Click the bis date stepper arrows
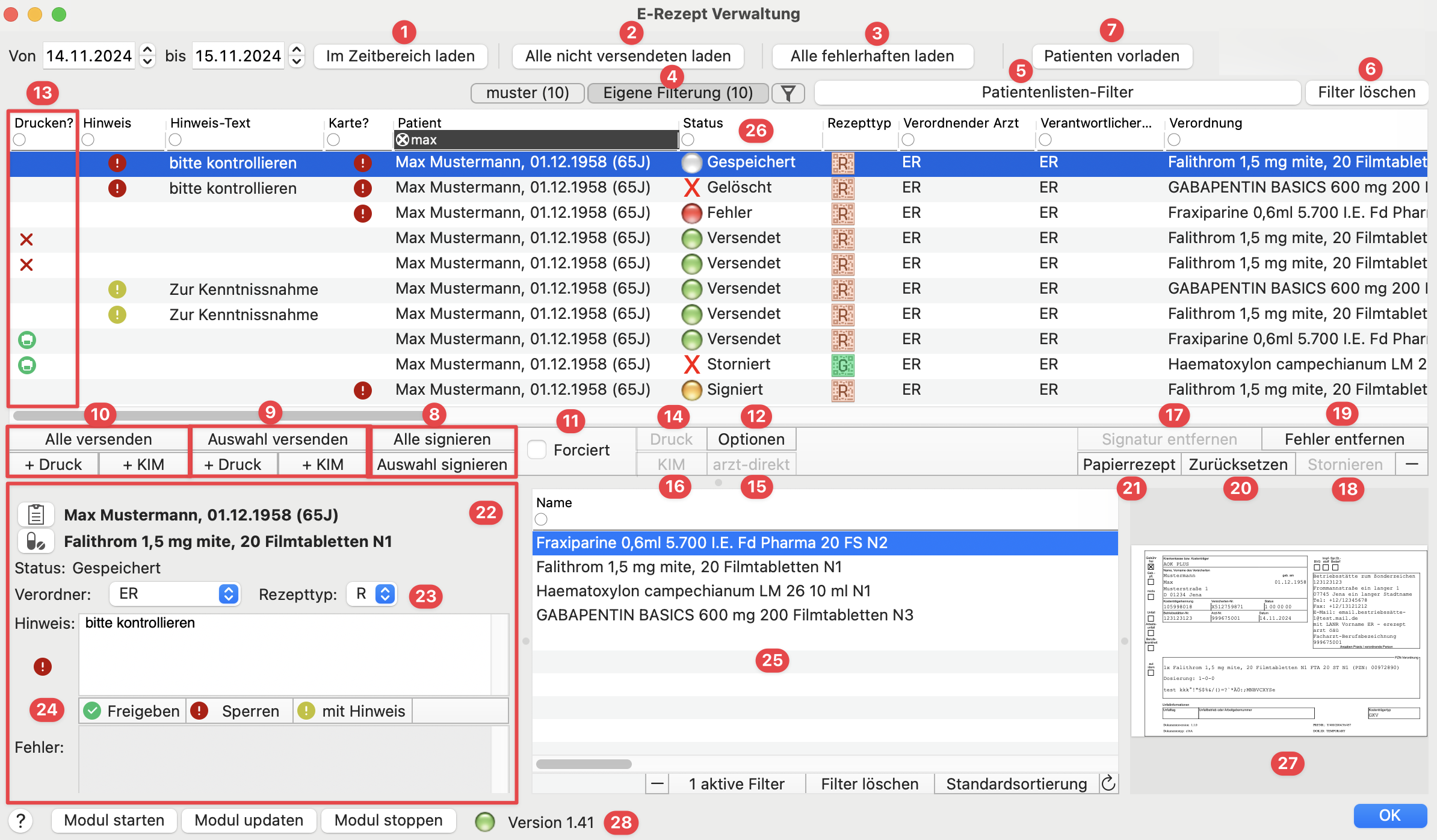The width and height of the screenshot is (1437, 840). pos(297,56)
